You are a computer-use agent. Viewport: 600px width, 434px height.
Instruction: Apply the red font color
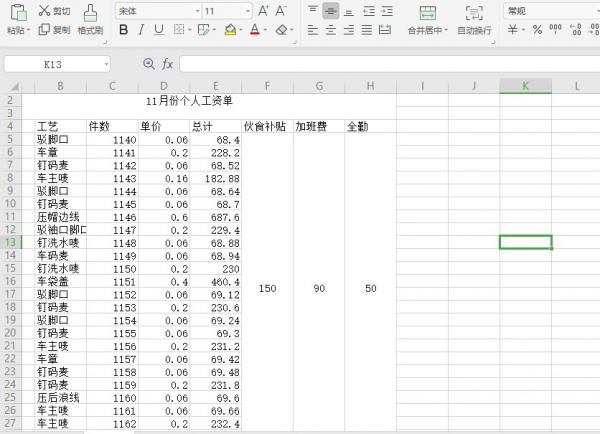255,29
